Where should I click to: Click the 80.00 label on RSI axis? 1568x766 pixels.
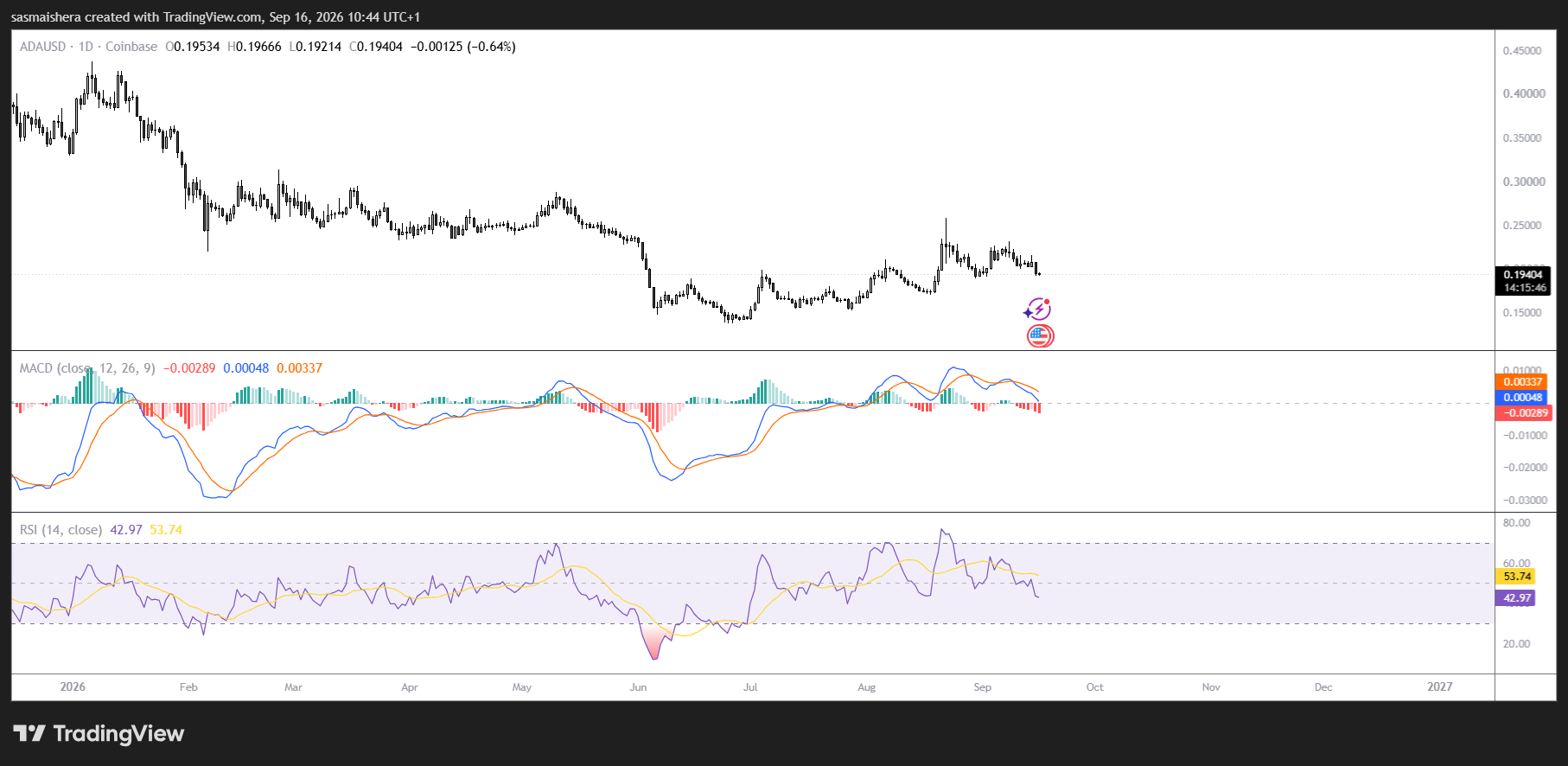tap(1516, 523)
